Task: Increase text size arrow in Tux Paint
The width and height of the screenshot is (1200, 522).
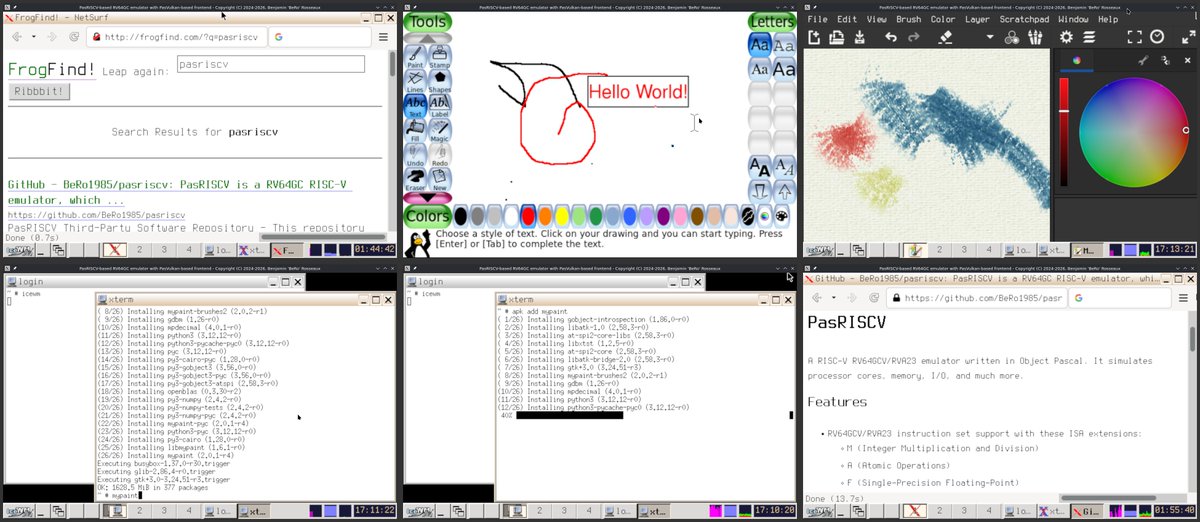Action: pyautogui.click(x=784, y=190)
